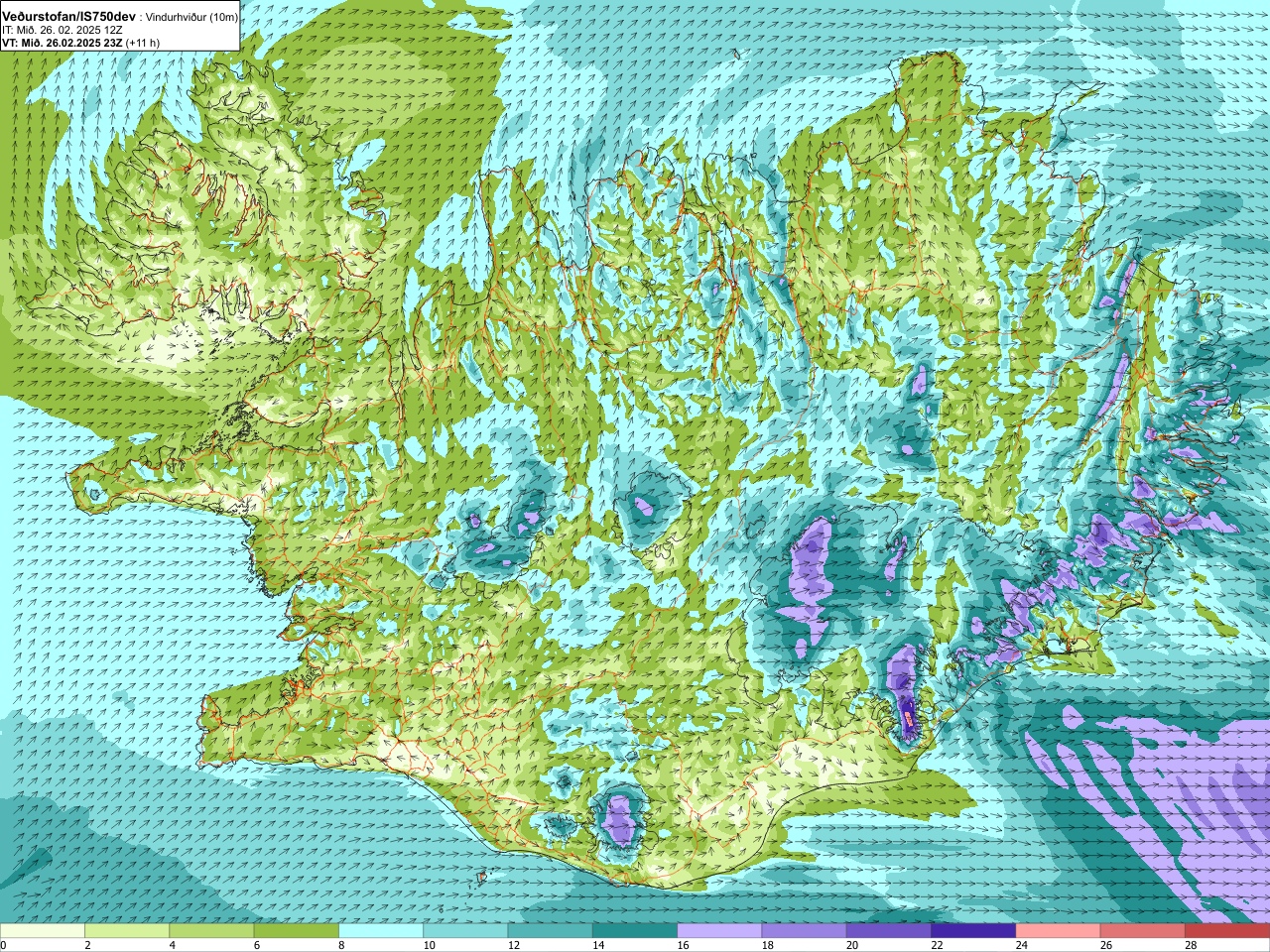1270x952 pixels.
Task: Select the violet 20–22 legend swatch
Action: click(x=889, y=931)
